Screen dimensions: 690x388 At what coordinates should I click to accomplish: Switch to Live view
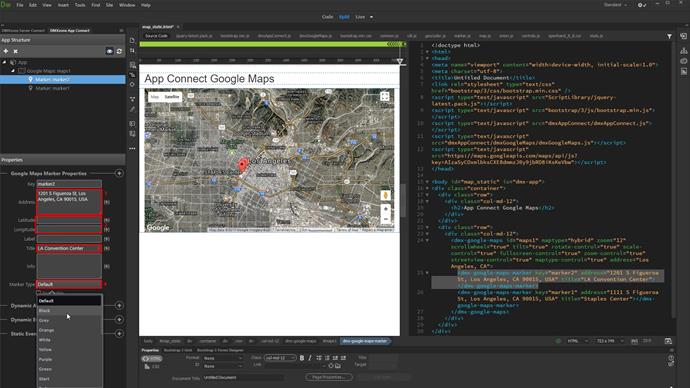[360, 17]
